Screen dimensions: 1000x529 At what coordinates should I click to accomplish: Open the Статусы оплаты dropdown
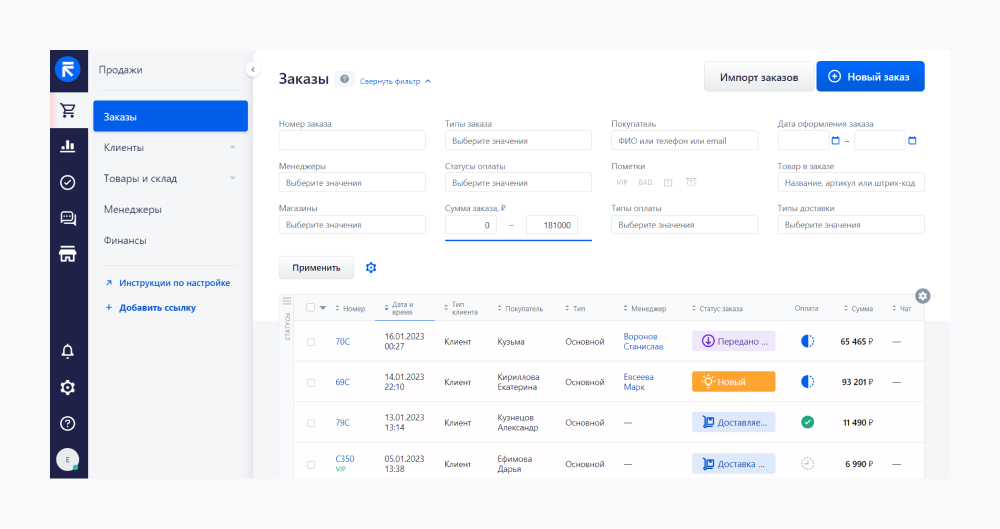point(518,183)
